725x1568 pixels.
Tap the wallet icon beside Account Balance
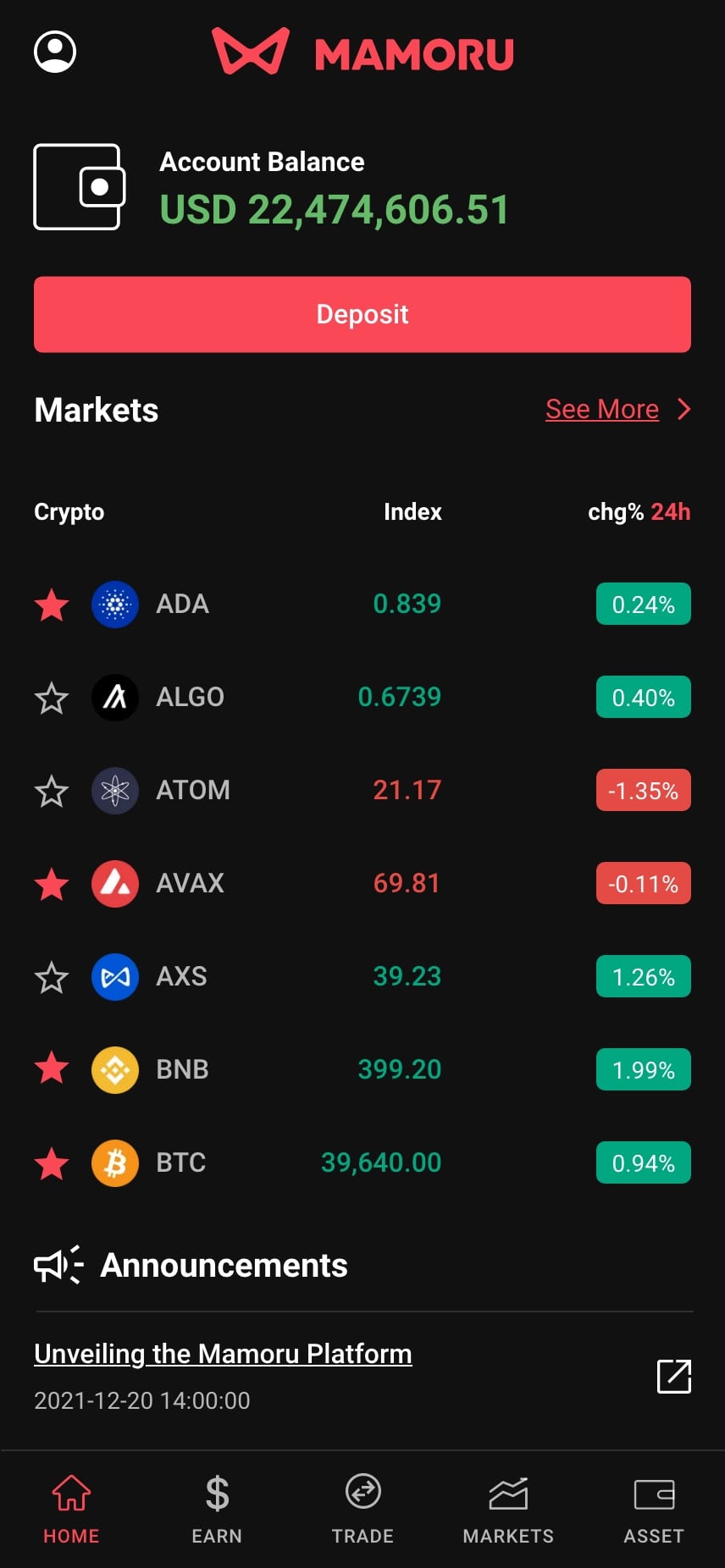pos(79,187)
